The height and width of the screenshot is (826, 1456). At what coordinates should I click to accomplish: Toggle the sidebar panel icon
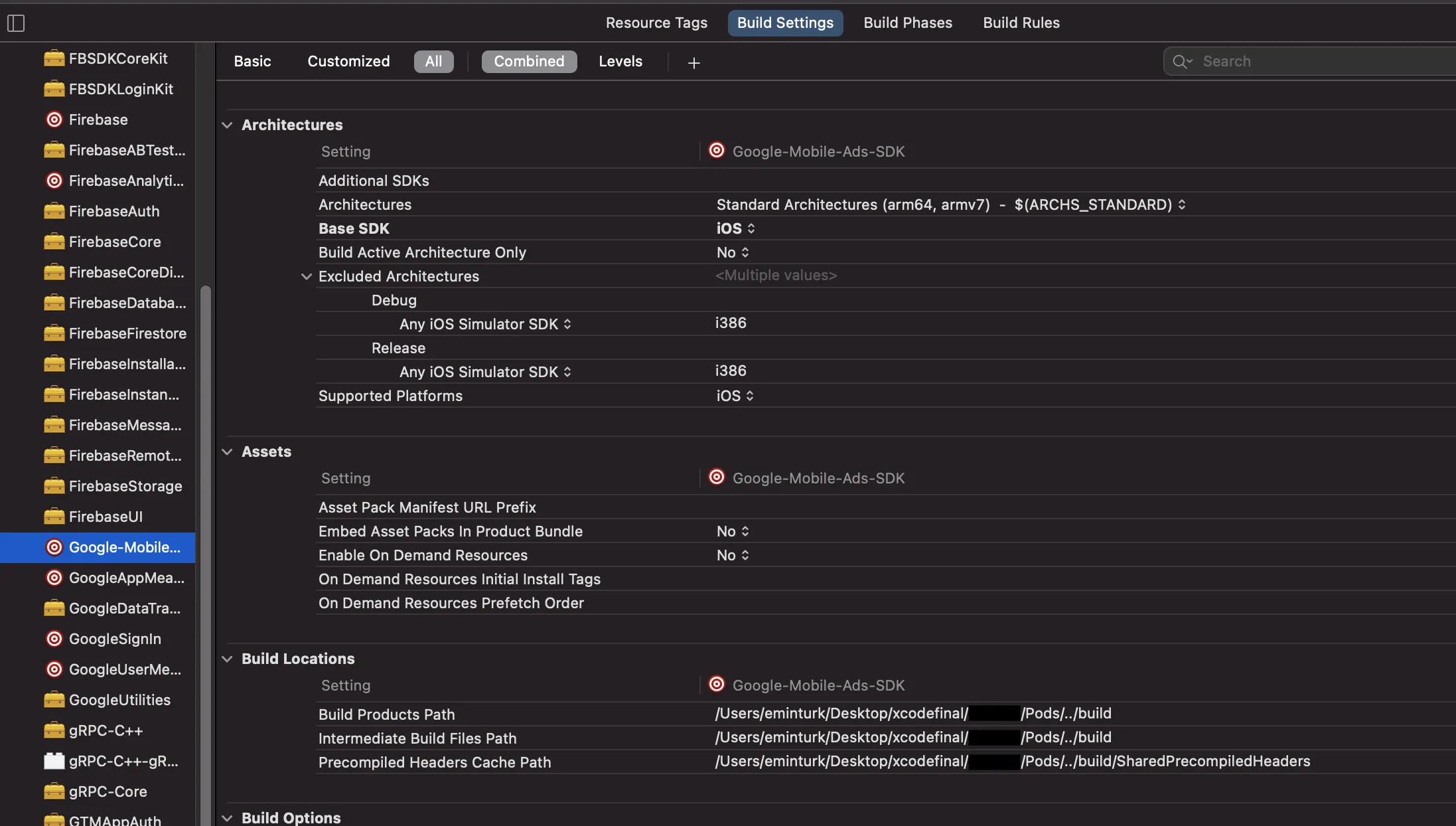pyautogui.click(x=16, y=23)
